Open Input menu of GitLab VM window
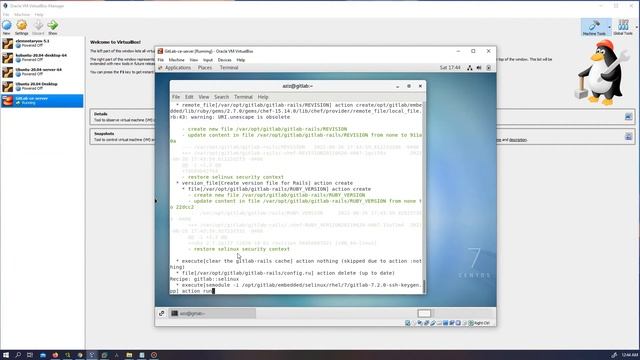 coord(208,60)
